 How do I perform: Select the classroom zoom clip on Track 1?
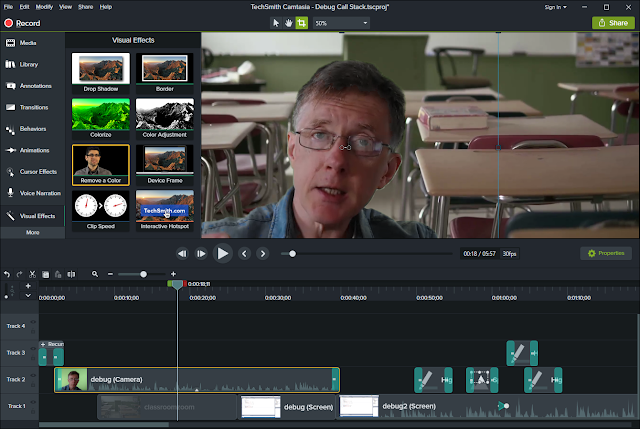(x=167, y=407)
